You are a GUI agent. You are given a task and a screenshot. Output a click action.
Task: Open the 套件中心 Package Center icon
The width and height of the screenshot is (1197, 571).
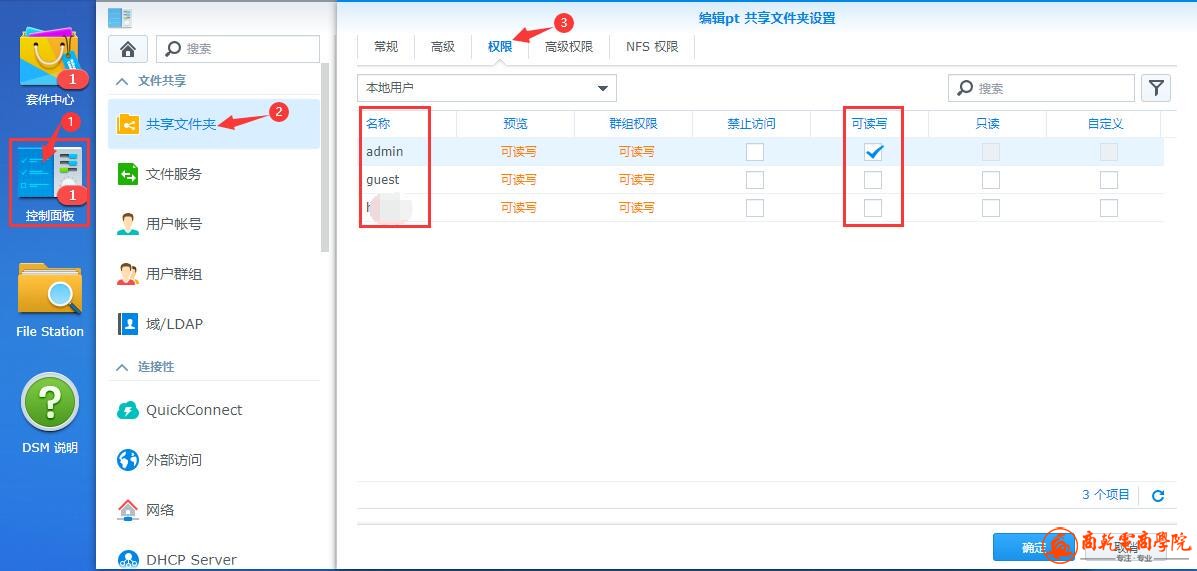[49, 61]
